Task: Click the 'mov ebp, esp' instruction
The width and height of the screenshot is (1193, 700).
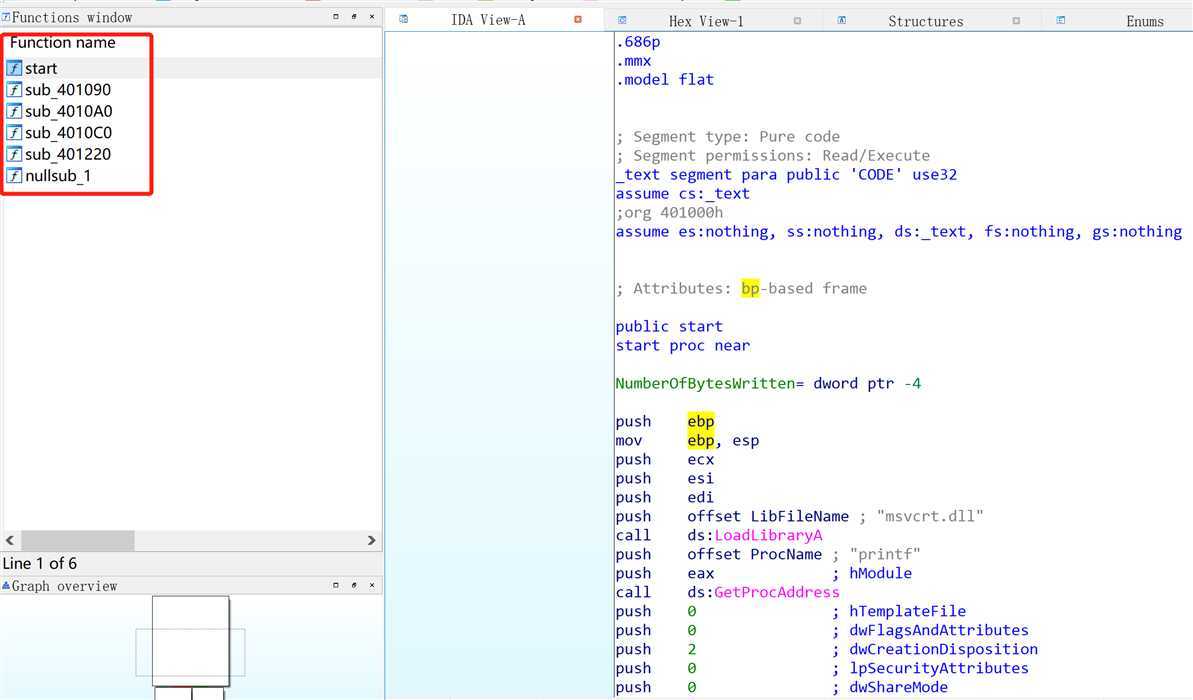Action: click(687, 441)
